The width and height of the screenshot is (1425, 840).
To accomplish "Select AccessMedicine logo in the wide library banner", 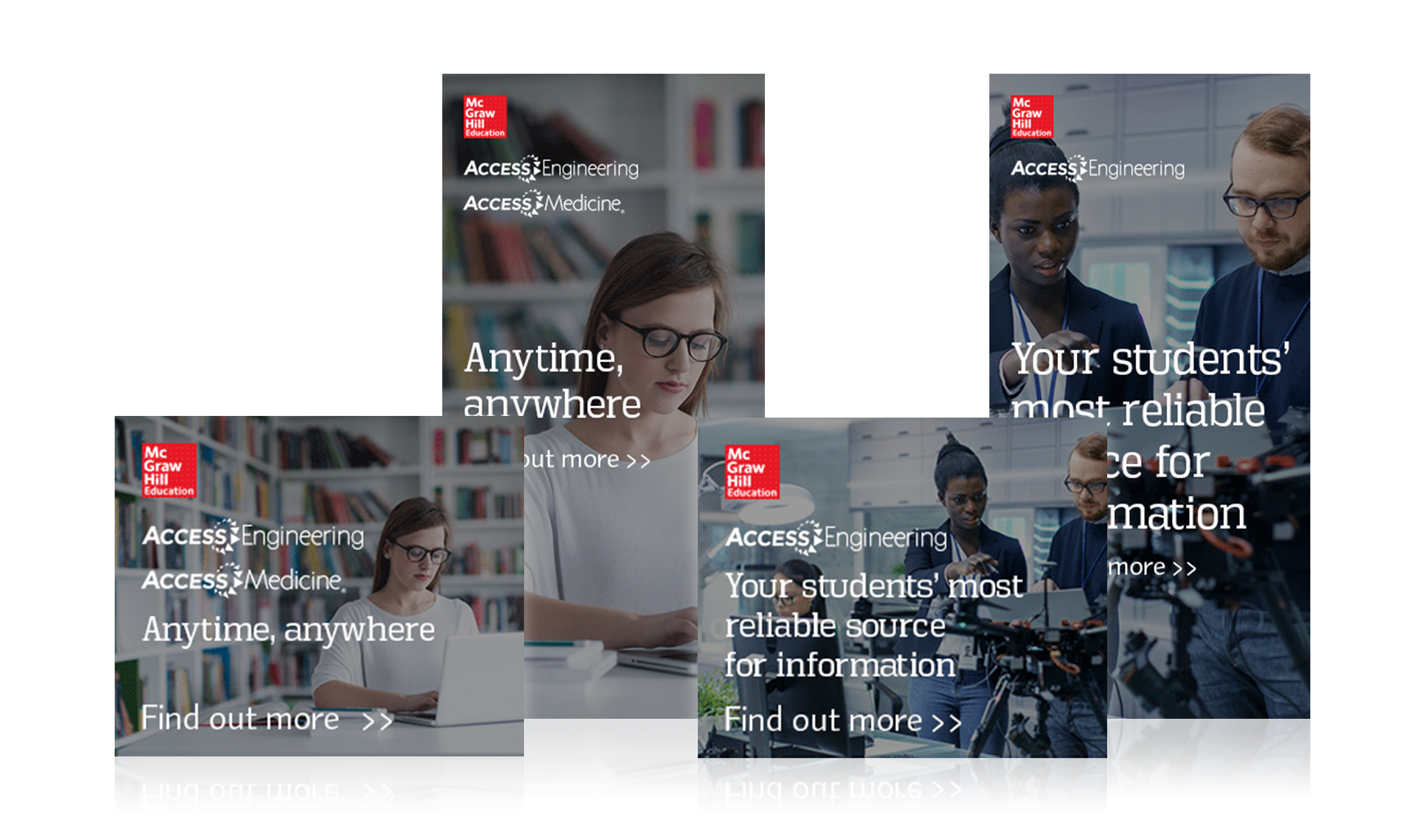I will click(242, 580).
